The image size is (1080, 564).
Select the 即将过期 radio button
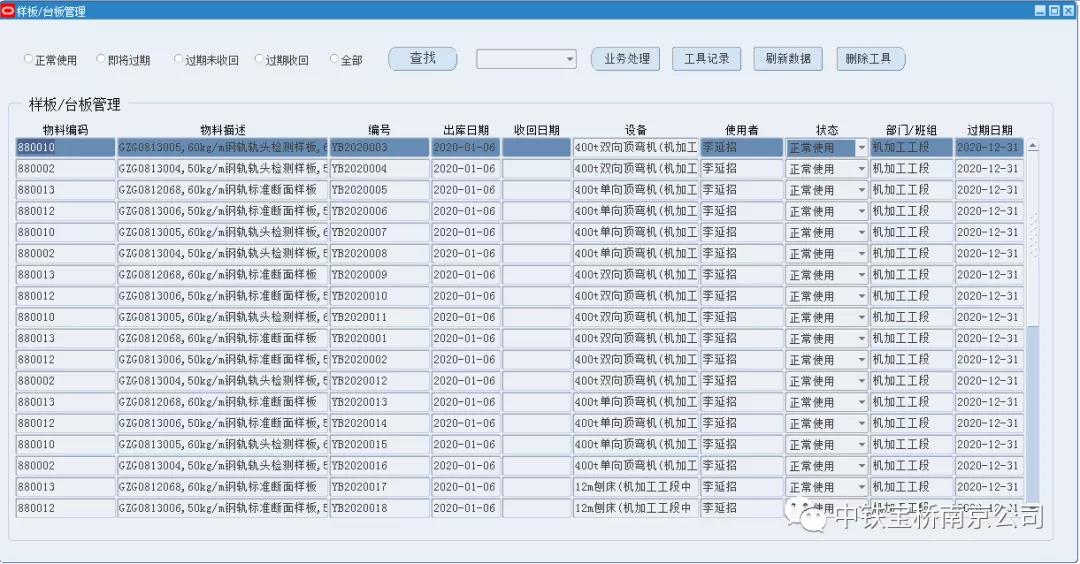tap(101, 59)
